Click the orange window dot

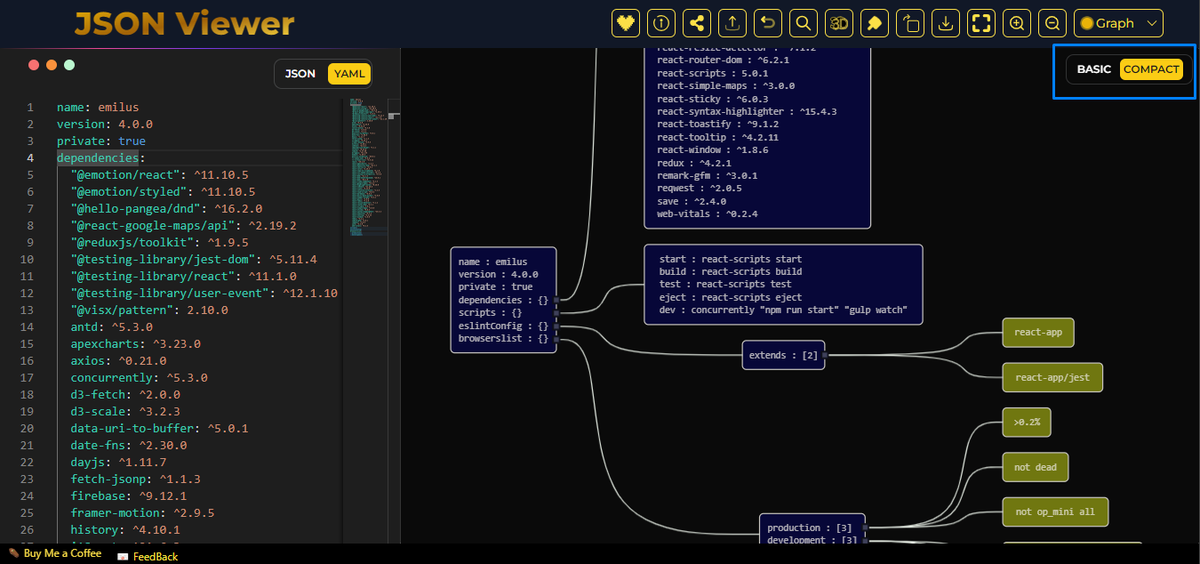coord(51,64)
